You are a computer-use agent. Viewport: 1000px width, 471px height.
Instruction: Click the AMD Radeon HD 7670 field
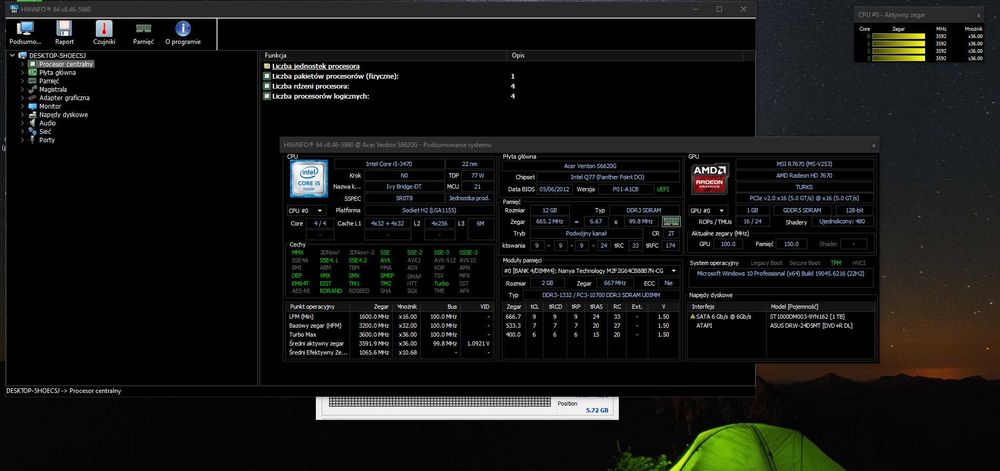805,175
